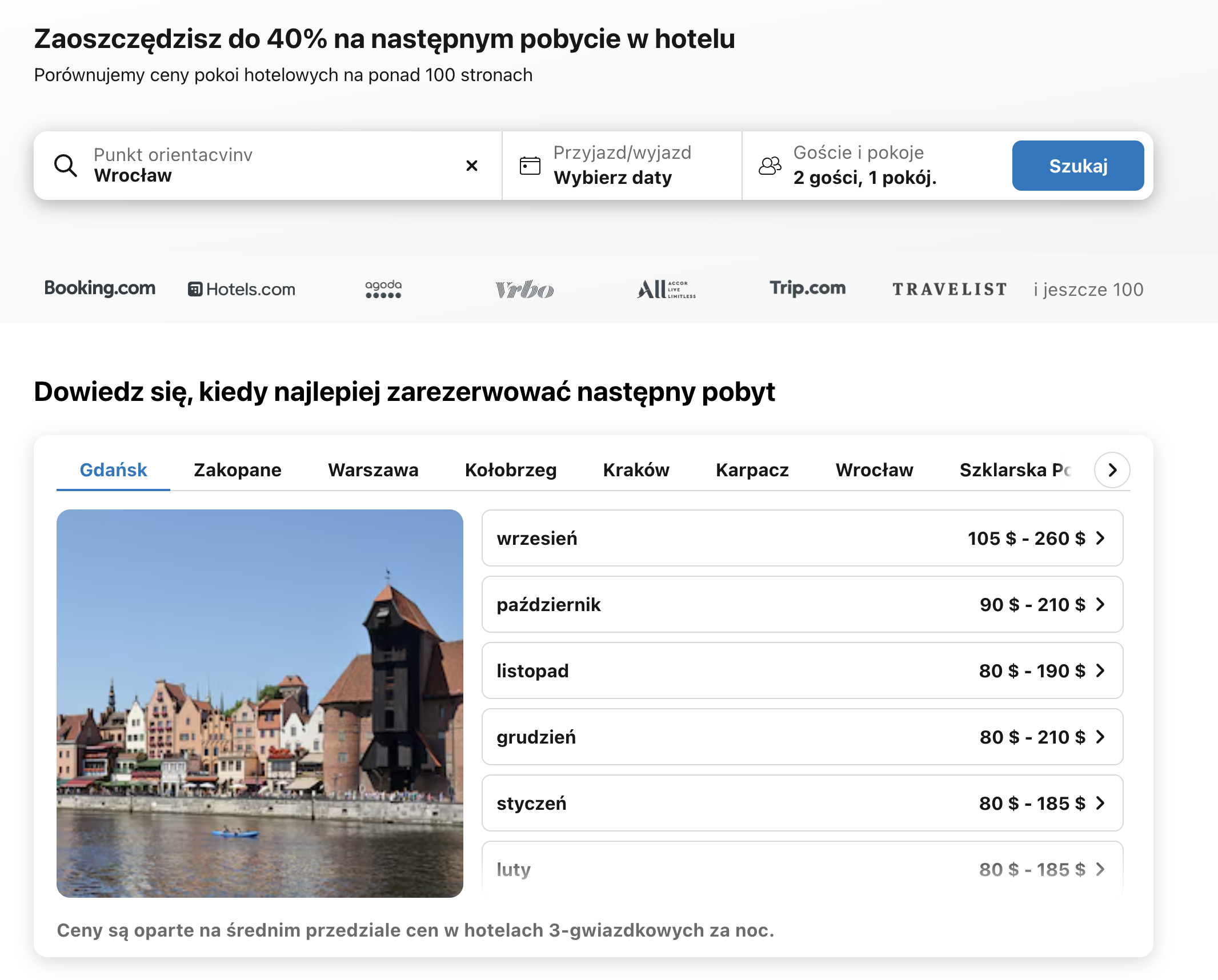The width and height of the screenshot is (1218, 980).
Task: Click the Gdańsk waterfront photo
Action: (260, 703)
